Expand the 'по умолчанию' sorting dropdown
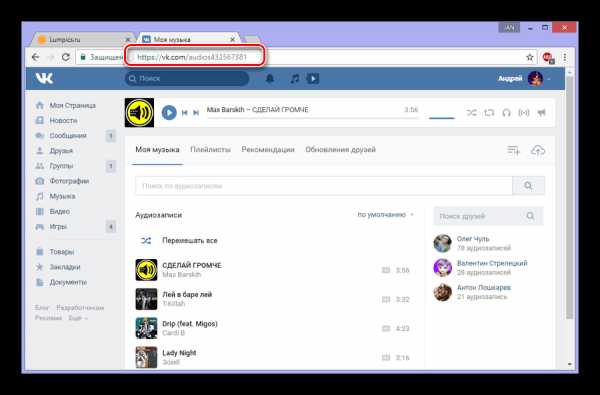Viewport: 600px width, 395px height. tap(385, 215)
